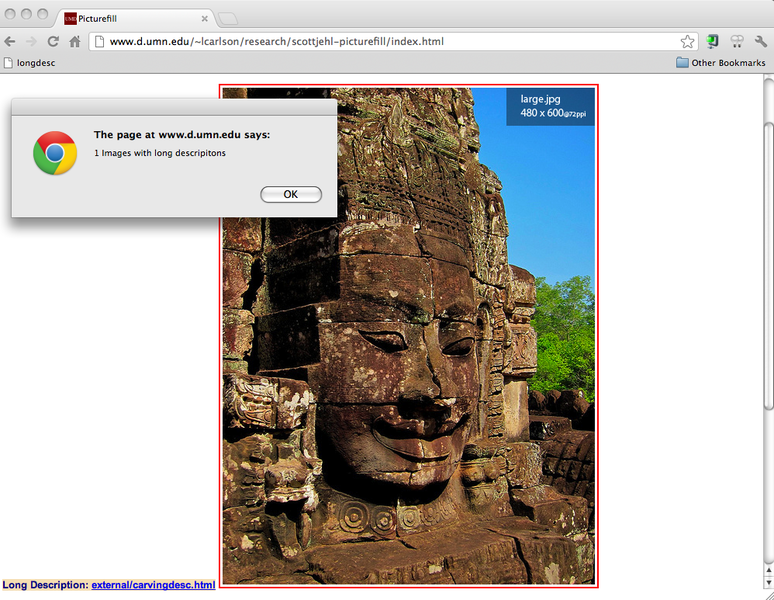Image resolution: width=774 pixels, height=600 pixels.
Task: Bookmark this page with the star icon
Action: click(x=687, y=41)
